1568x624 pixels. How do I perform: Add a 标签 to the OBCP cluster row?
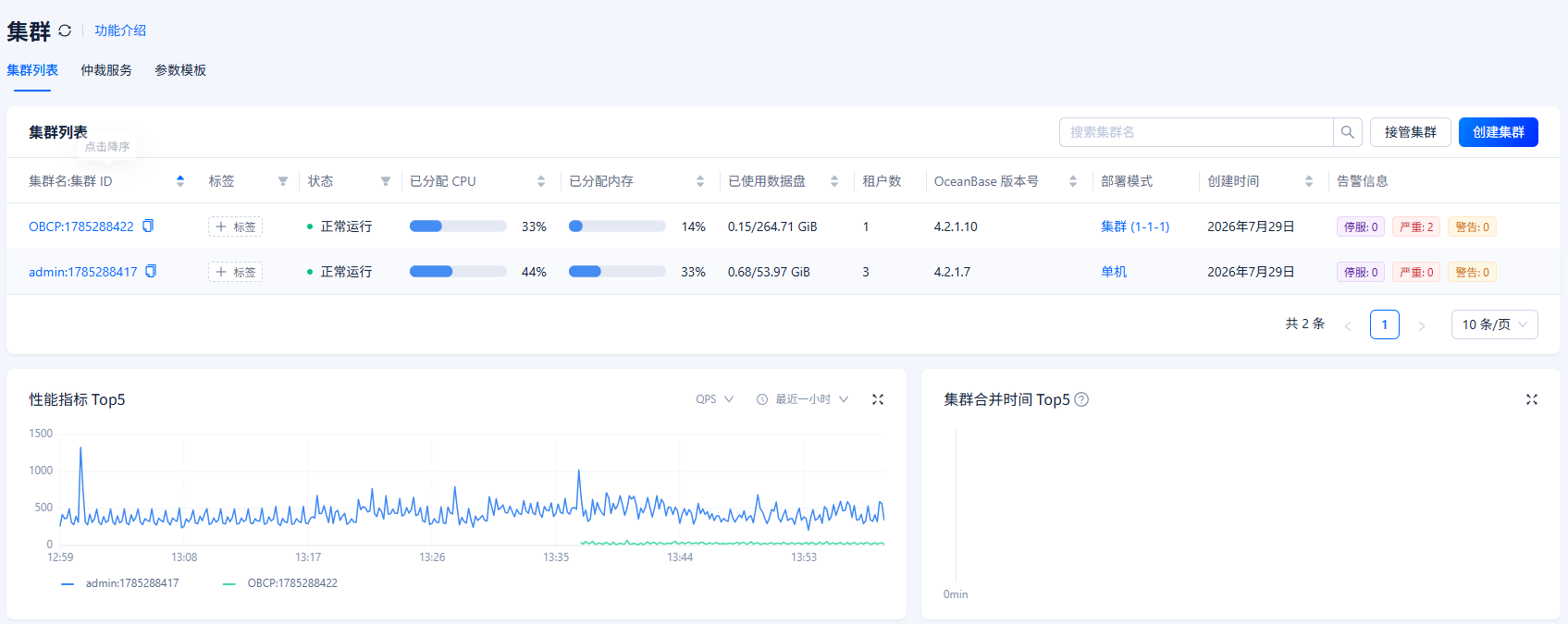235,226
